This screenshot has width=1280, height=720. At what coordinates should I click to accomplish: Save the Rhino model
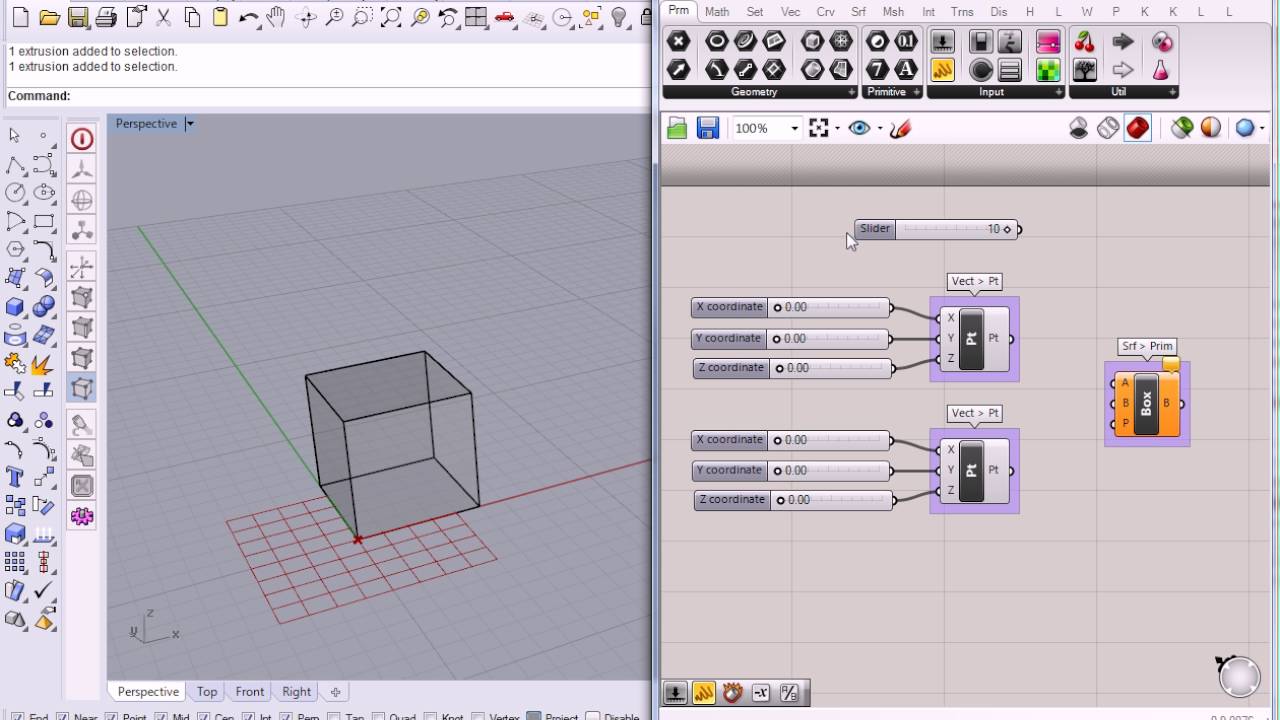[x=78, y=17]
